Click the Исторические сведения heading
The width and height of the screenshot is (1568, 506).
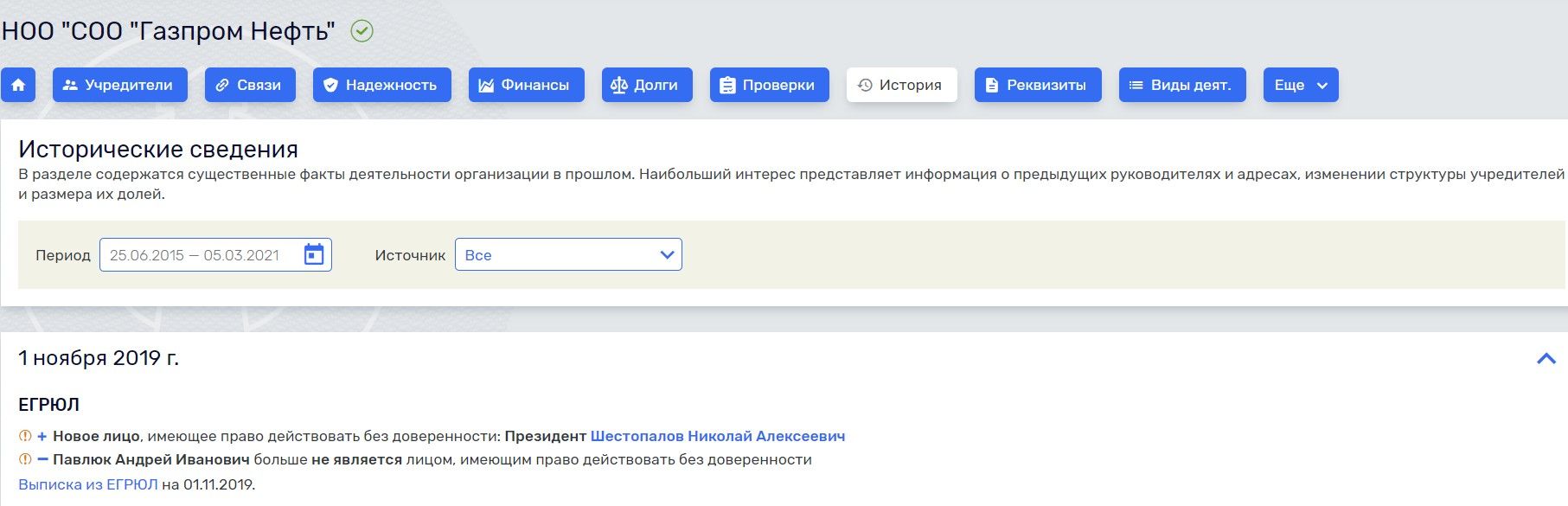[158, 149]
